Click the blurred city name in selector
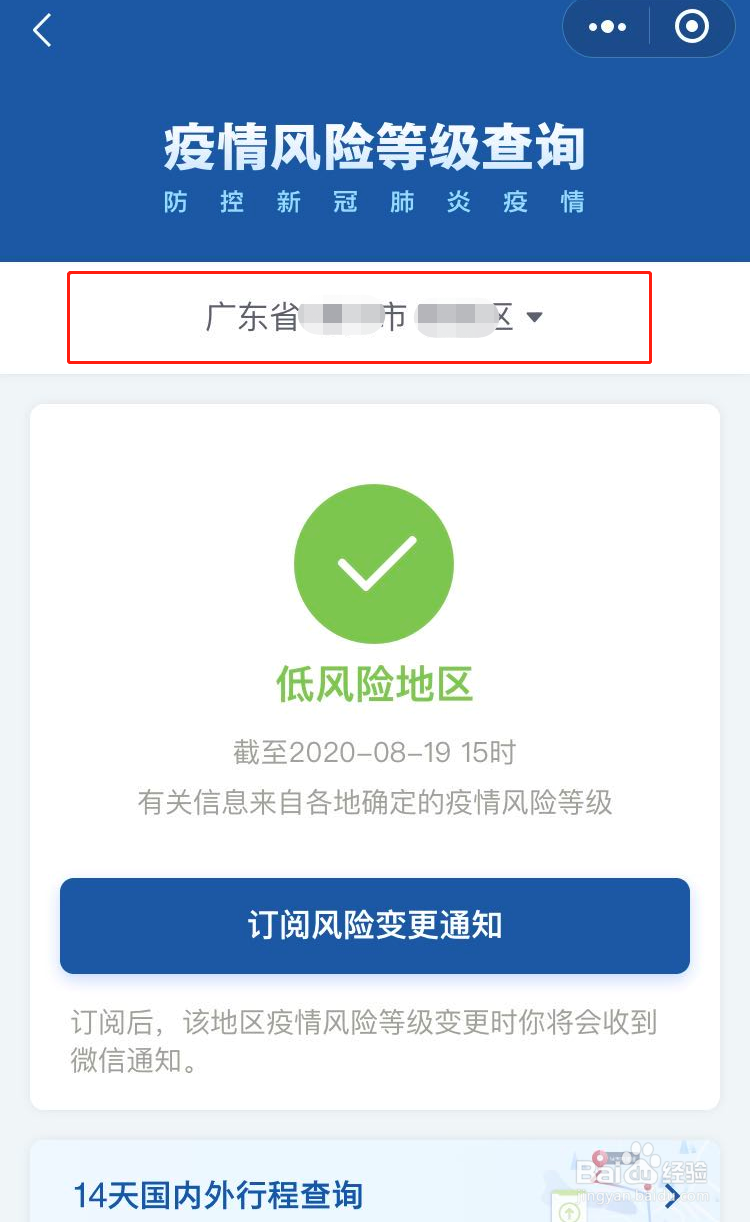Image resolution: width=750 pixels, height=1222 pixels. [342, 317]
